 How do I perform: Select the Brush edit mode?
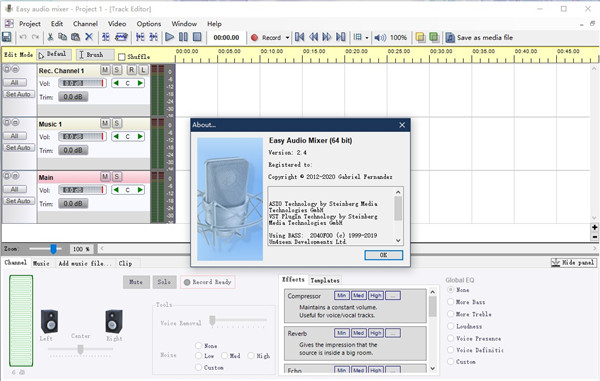coord(95,55)
